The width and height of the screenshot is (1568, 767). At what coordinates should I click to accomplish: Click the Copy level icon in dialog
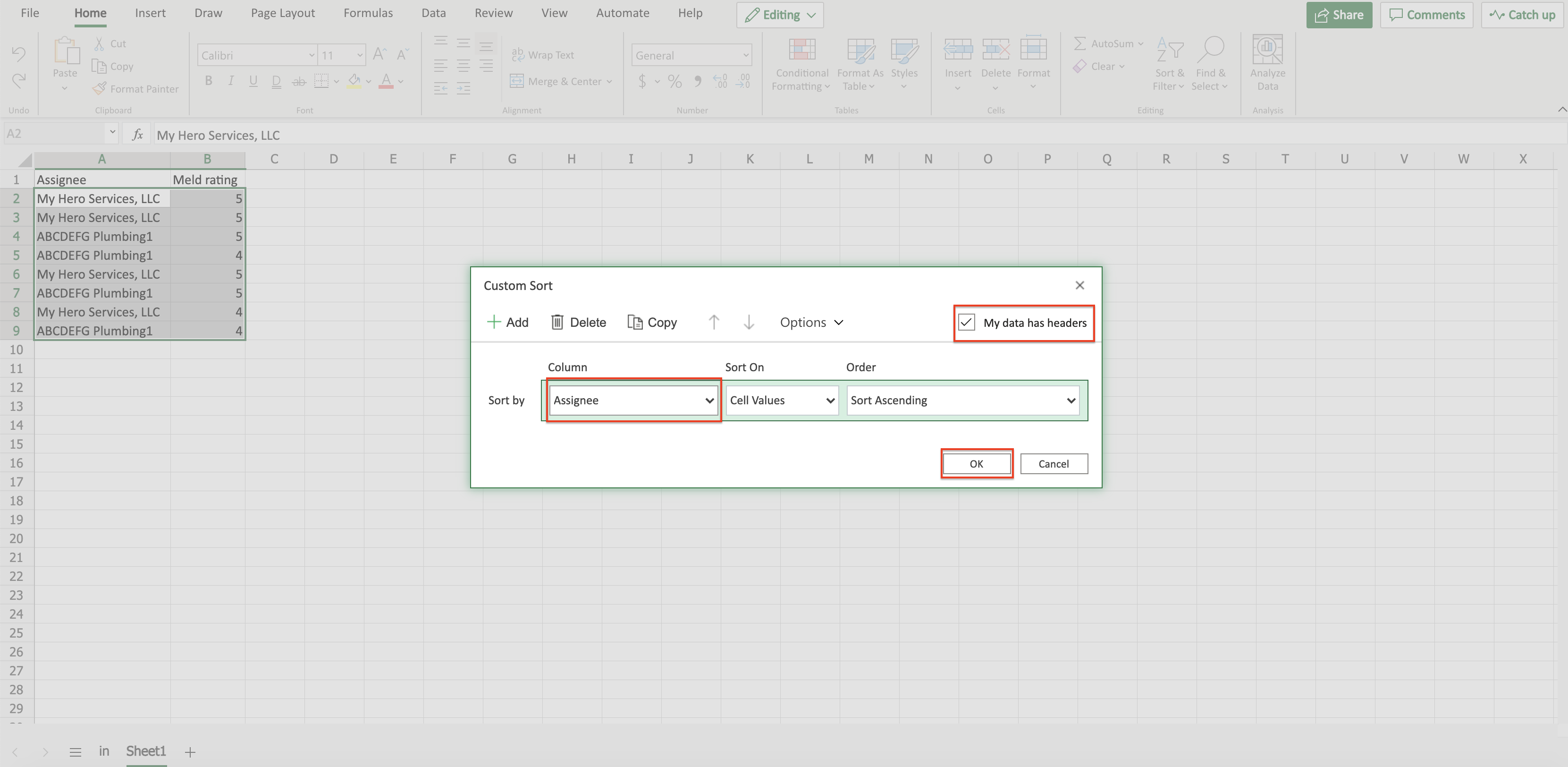point(634,322)
